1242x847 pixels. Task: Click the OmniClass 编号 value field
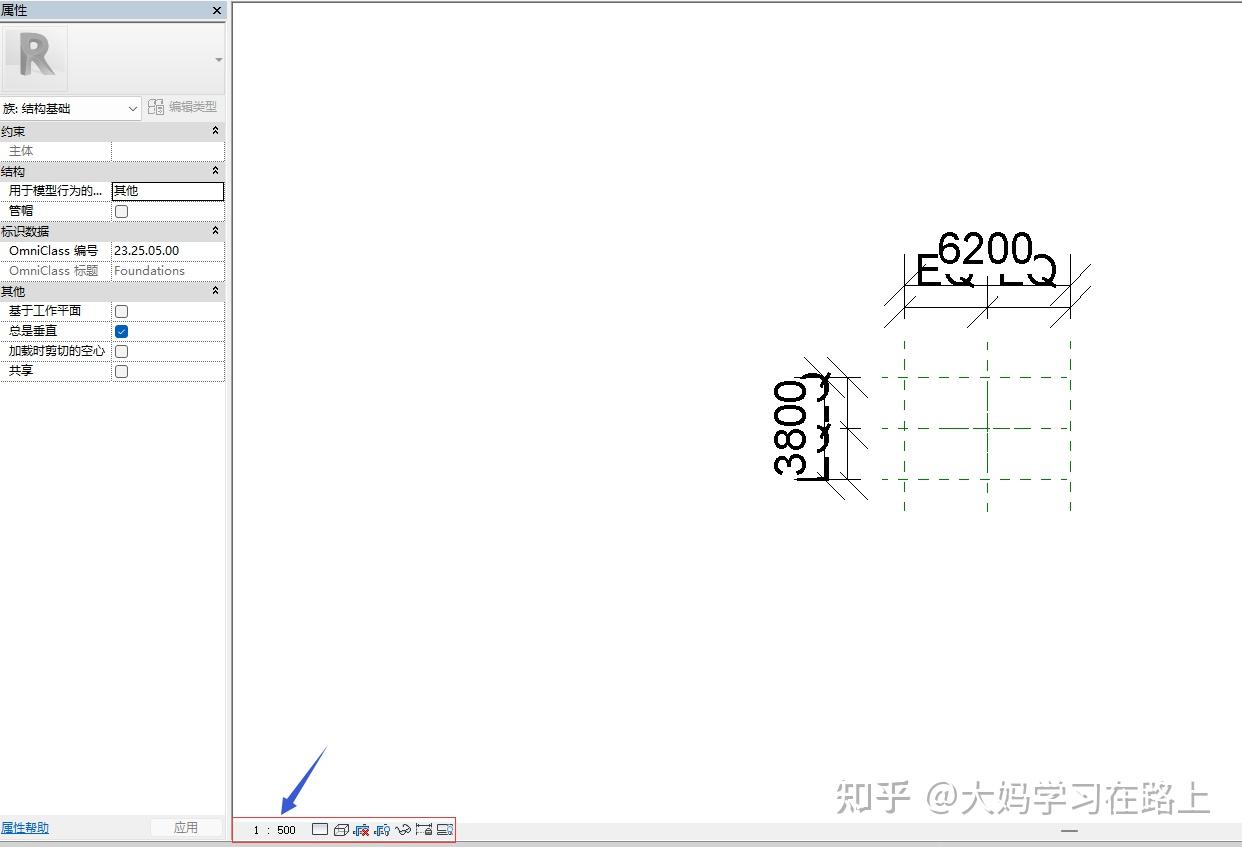[x=167, y=251]
